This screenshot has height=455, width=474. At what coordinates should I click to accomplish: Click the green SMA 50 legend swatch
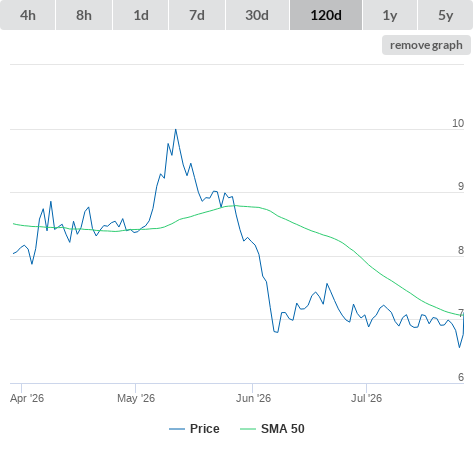[248, 429]
